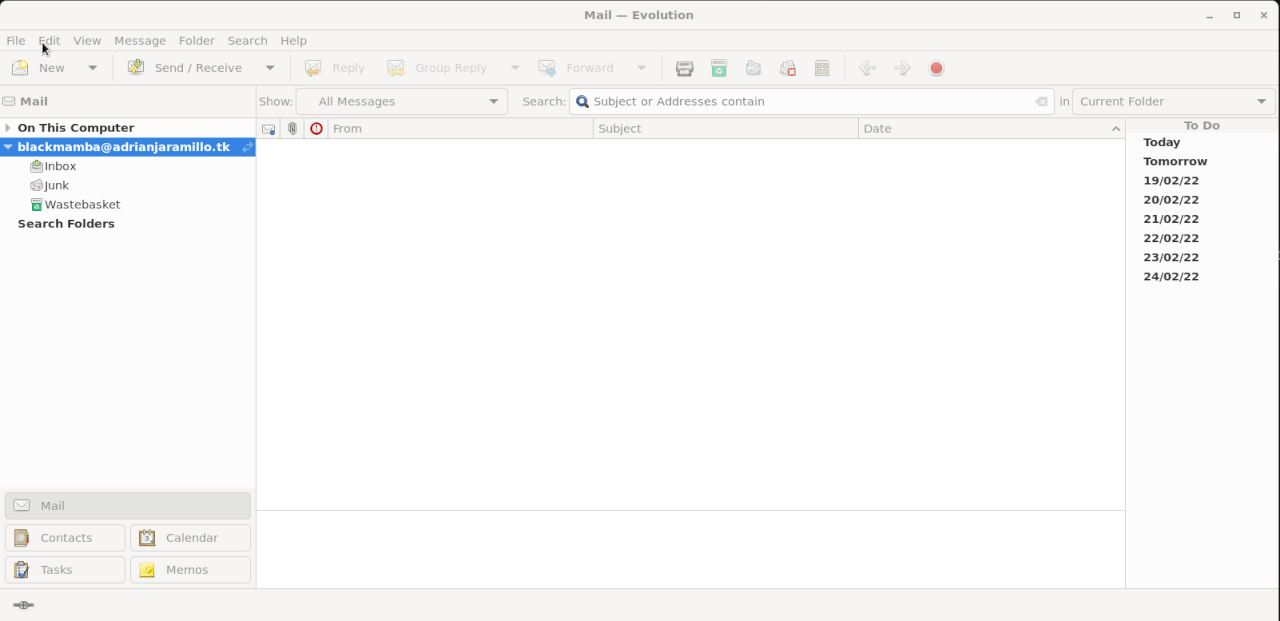Go to the previous message arrow

[x=867, y=68]
